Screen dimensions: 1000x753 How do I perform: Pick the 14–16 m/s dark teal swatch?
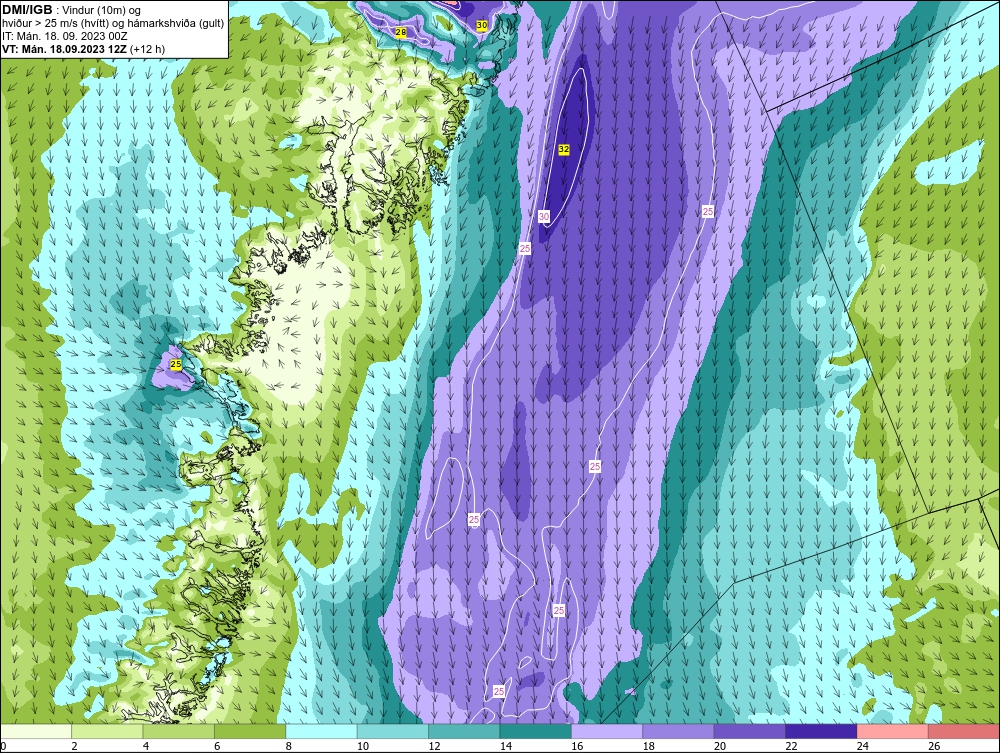pos(536,731)
